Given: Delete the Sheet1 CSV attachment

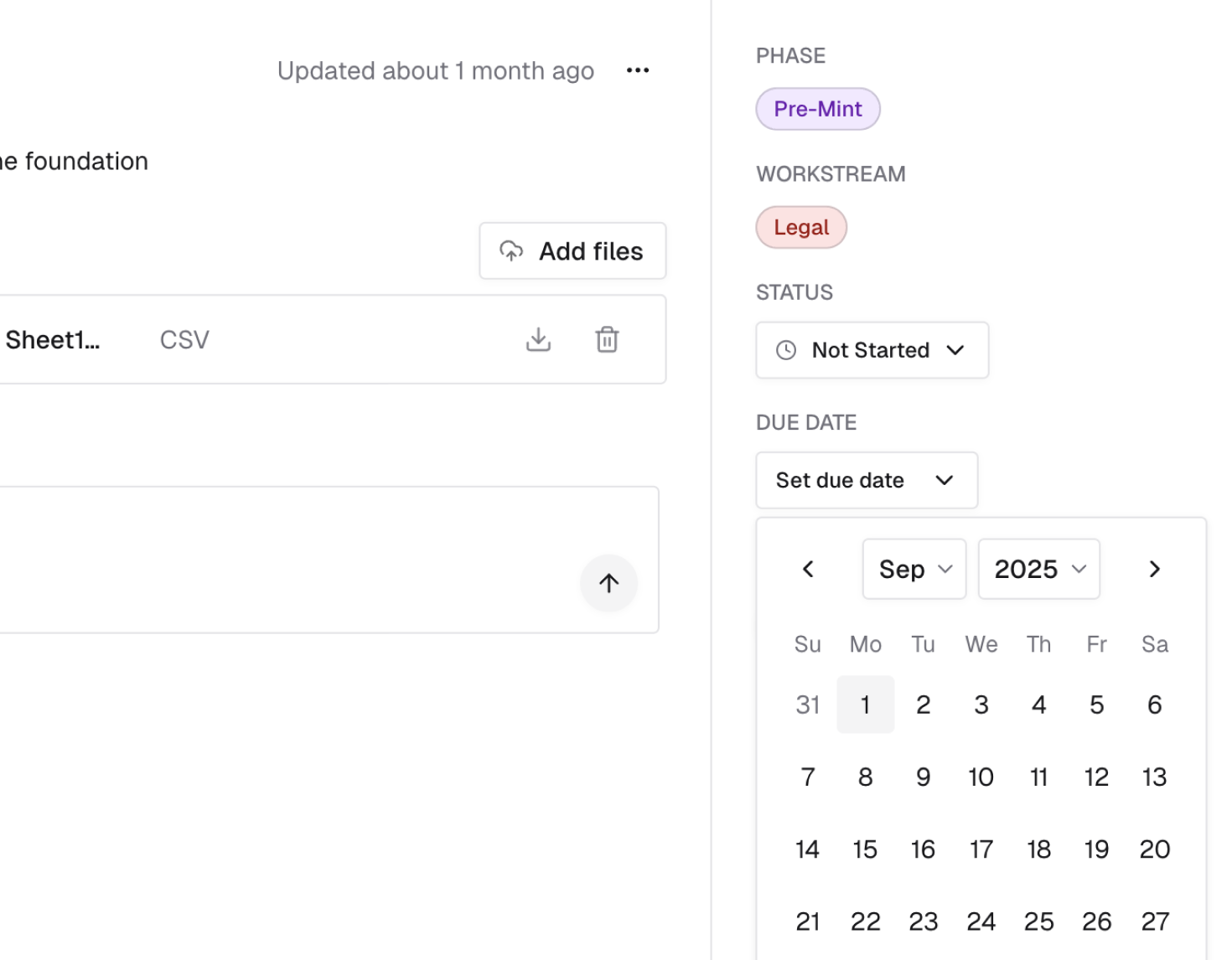Looking at the screenshot, I should pos(607,339).
